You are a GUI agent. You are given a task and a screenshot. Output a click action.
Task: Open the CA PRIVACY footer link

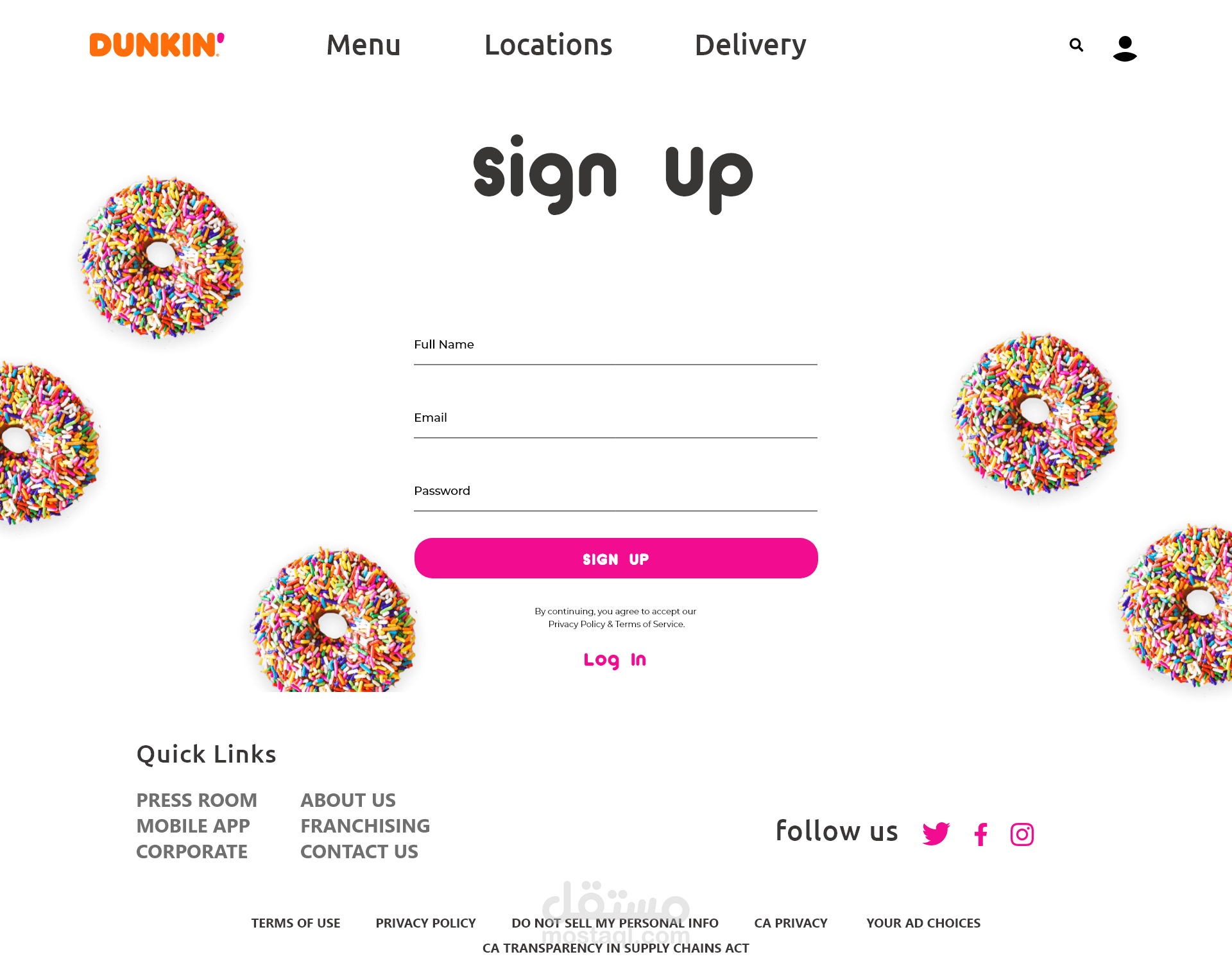click(791, 923)
